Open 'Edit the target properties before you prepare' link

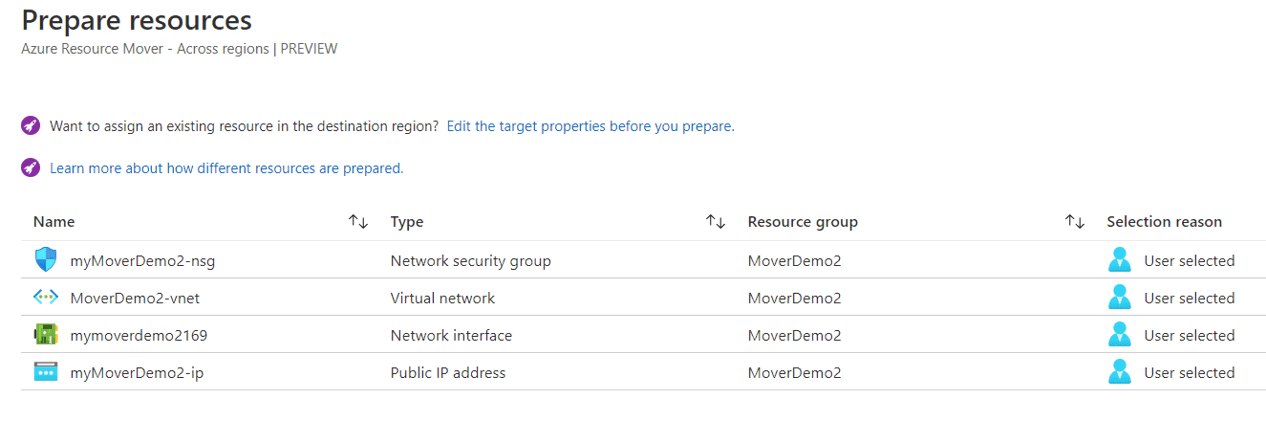pyautogui.click(x=590, y=126)
